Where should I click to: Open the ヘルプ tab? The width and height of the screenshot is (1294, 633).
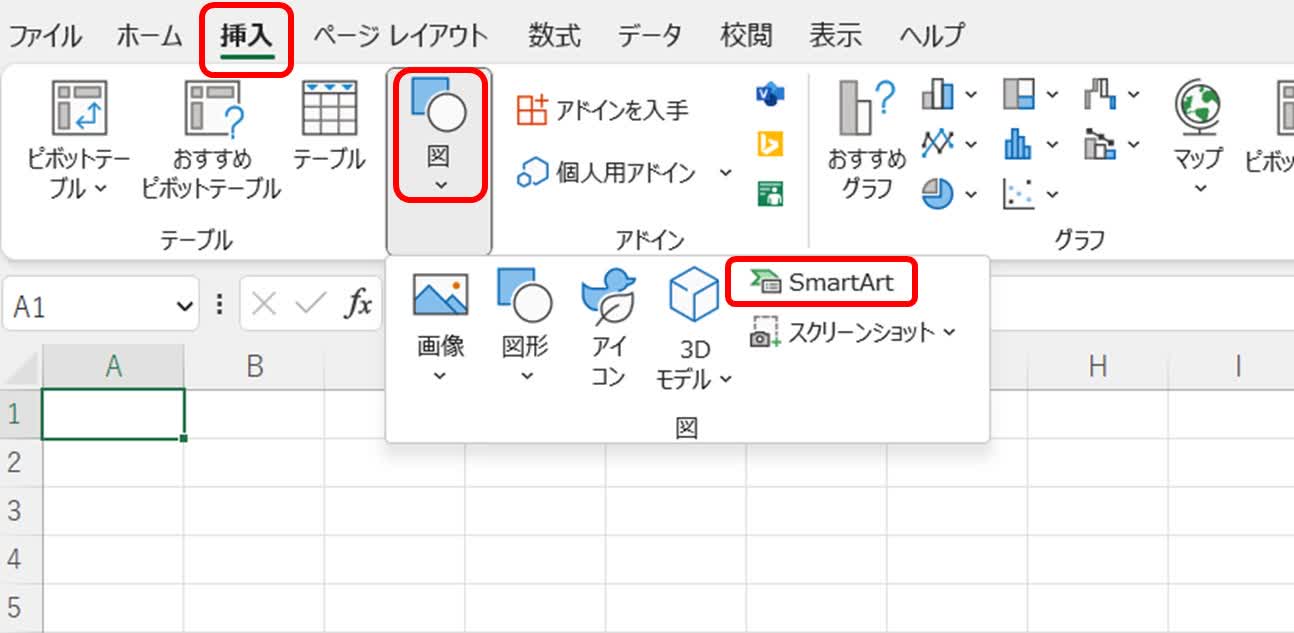coord(931,36)
